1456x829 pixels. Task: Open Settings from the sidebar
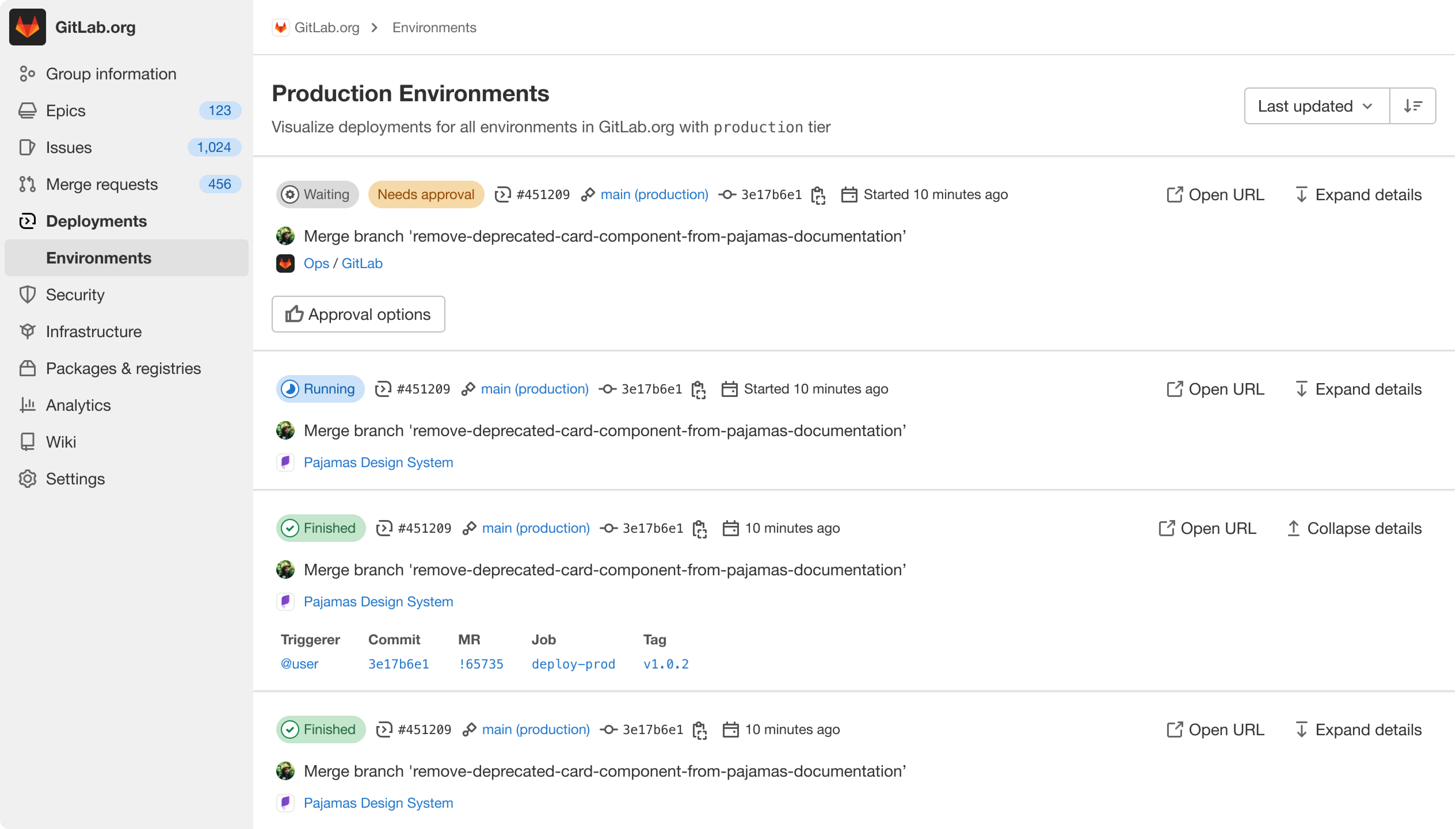pyautogui.click(x=75, y=479)
